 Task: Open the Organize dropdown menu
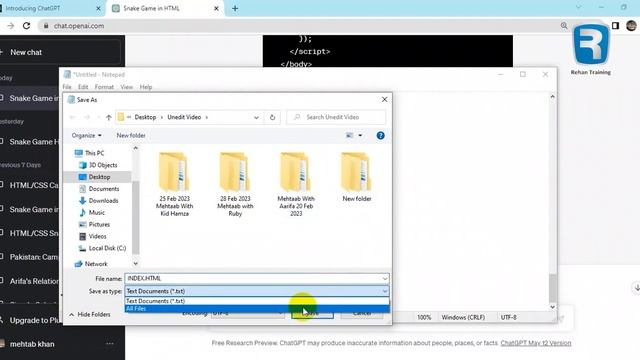87,136
